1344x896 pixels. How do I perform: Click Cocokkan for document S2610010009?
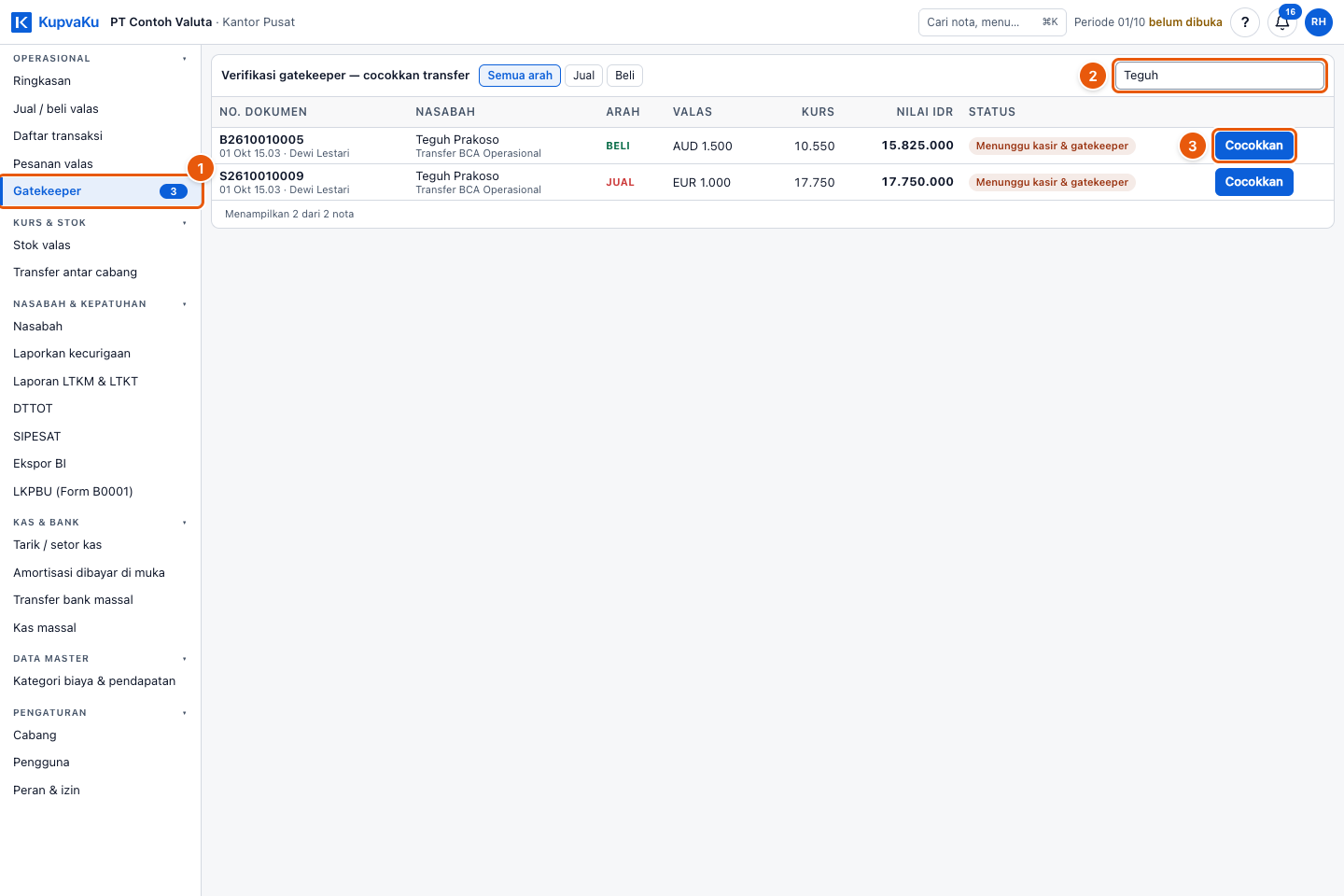coord(1253,182)
